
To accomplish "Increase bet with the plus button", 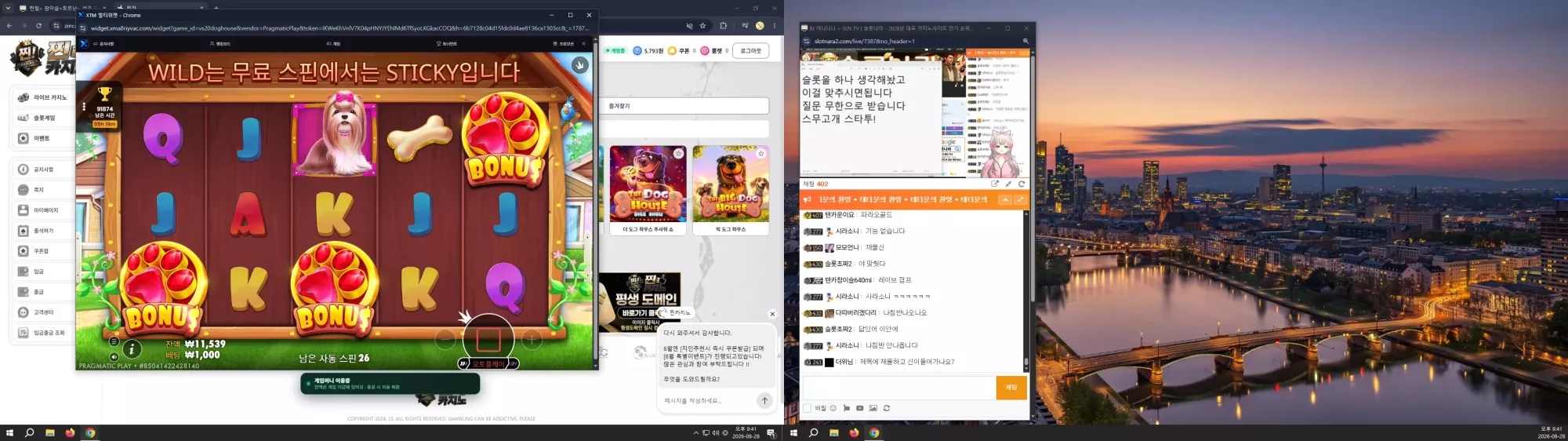I will (532, 339).
